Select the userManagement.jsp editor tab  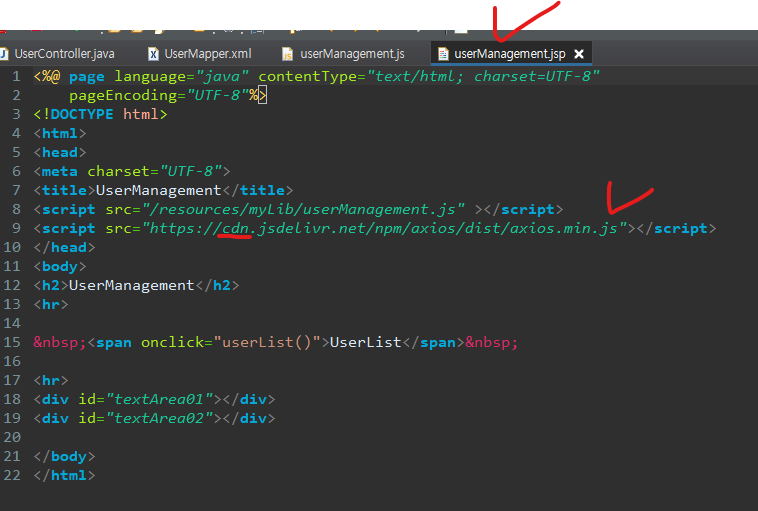[x=510, y=54]
